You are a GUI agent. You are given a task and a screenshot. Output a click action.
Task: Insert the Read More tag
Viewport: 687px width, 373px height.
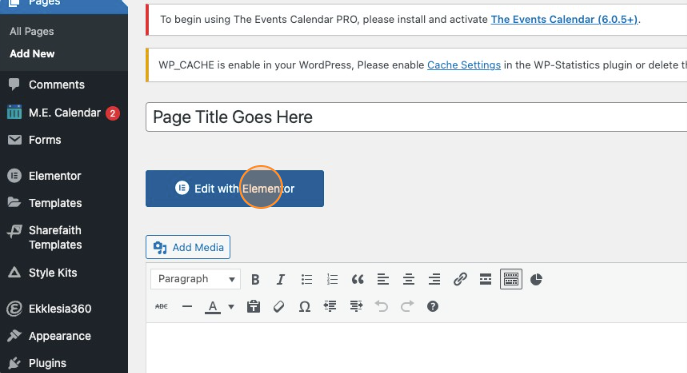485,279
